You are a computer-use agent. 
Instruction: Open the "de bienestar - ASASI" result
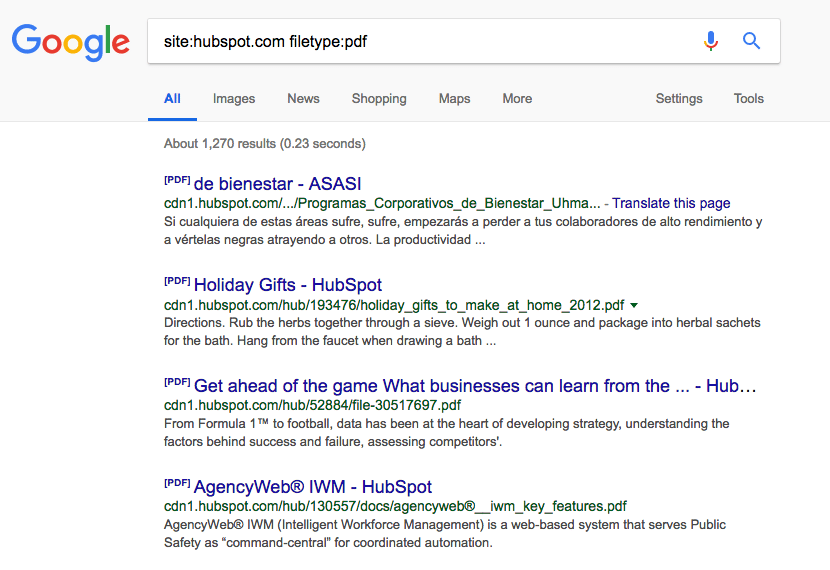coord(277,184)
